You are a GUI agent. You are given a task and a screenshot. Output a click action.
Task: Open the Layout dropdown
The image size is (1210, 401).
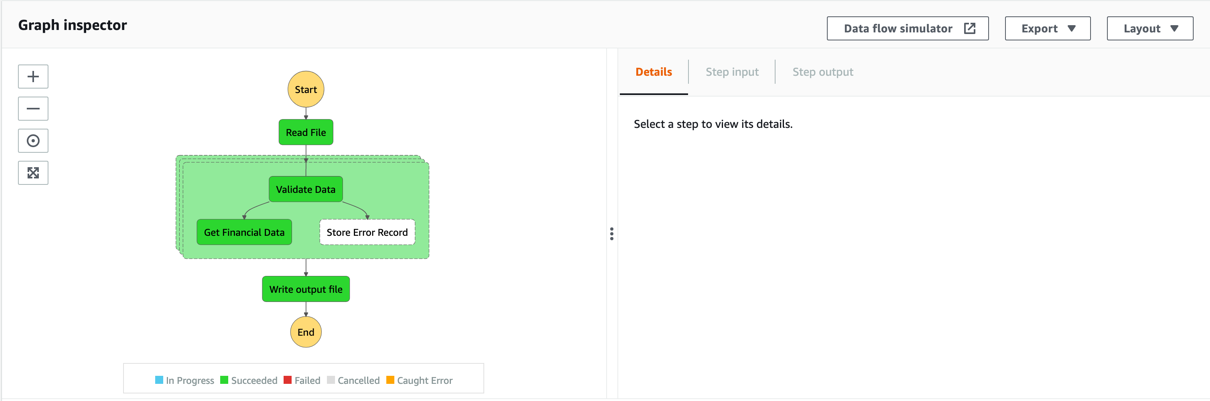click(x=1149, y=29)
